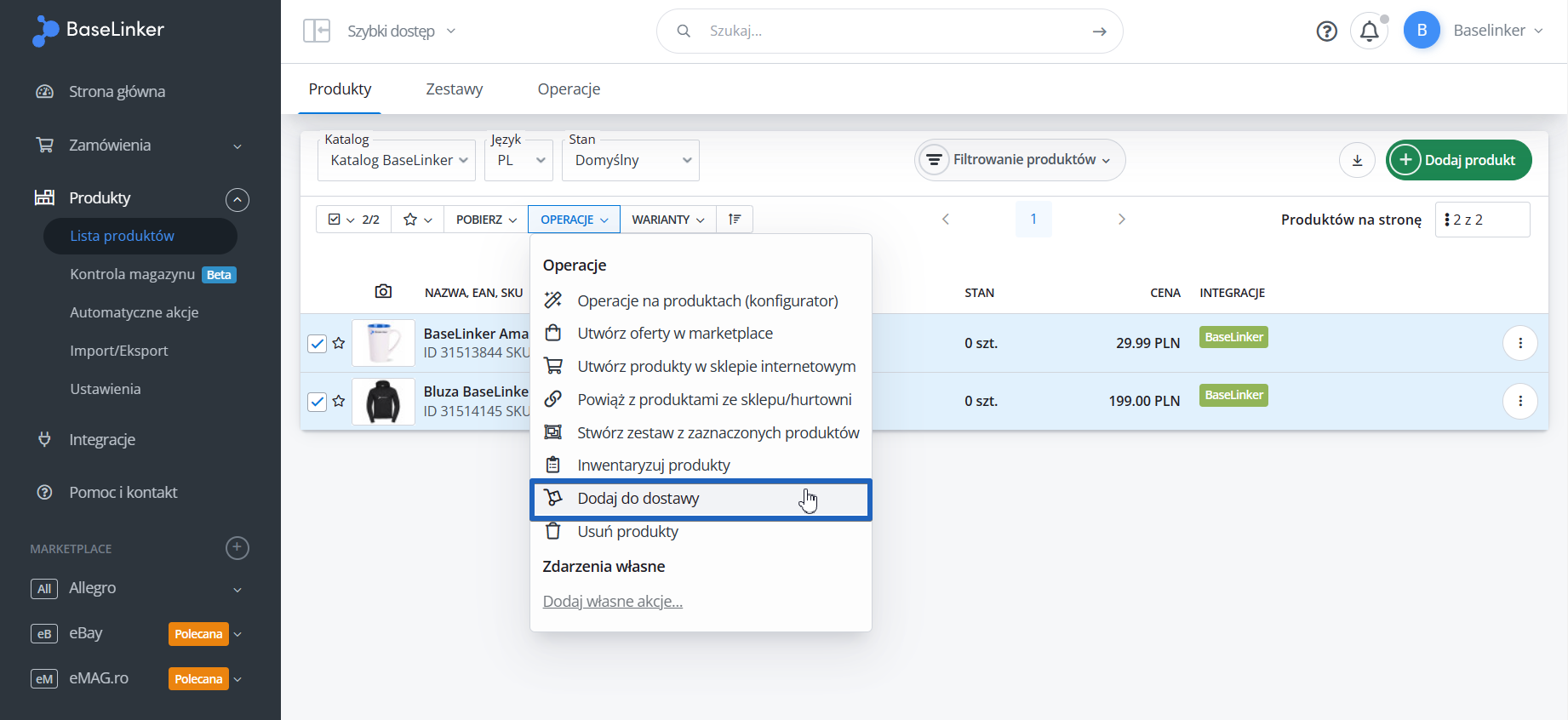Uncheck the BaseLinker Ama product checkbox

tap(317, 343)
